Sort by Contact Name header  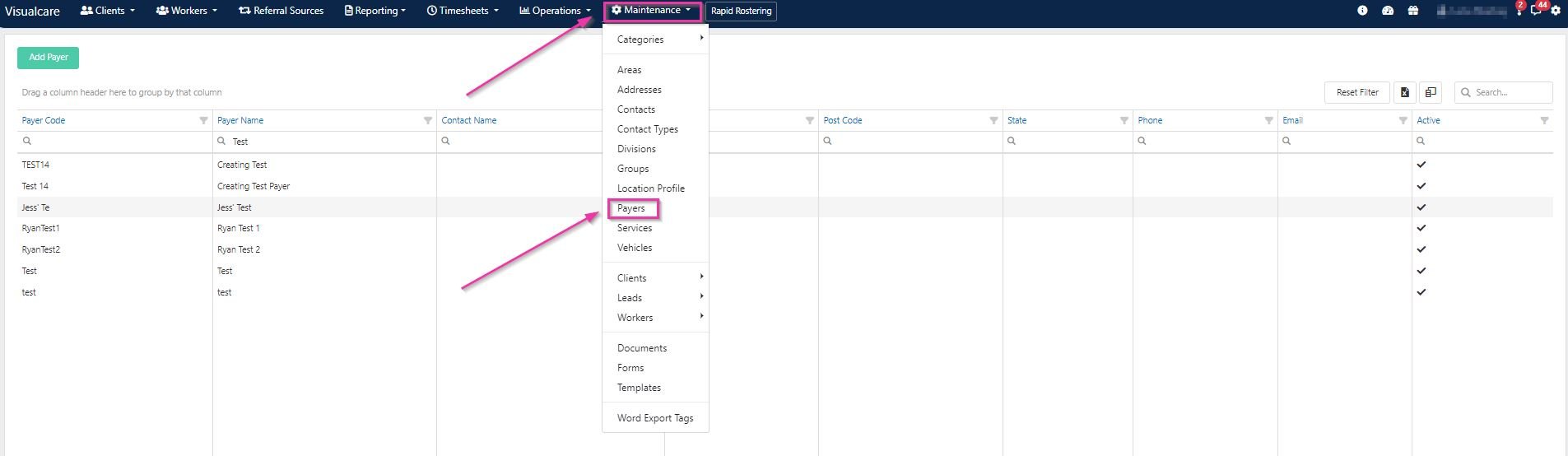(469, 120)
